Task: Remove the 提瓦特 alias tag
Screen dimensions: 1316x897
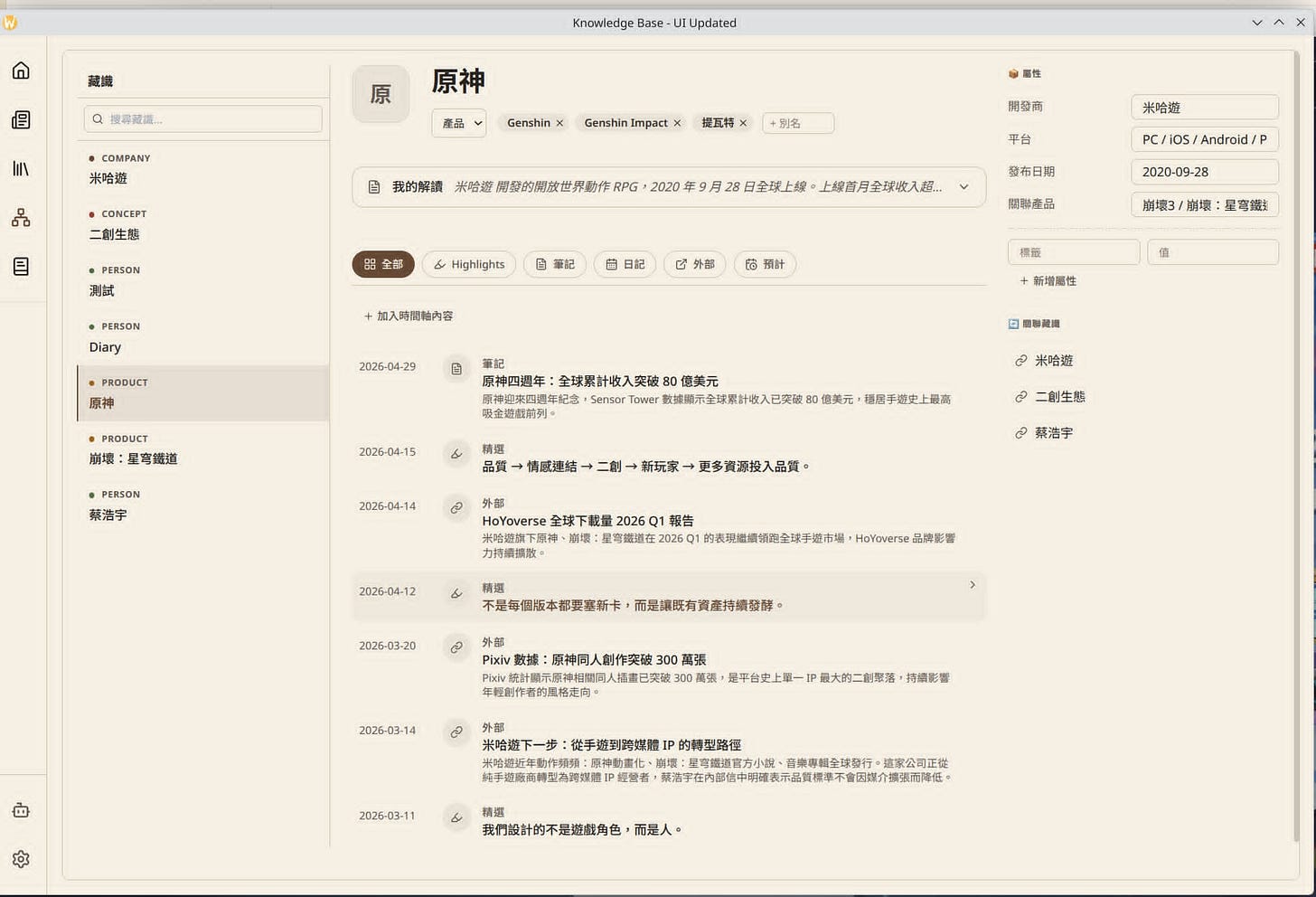Action: tap(743, 123)
